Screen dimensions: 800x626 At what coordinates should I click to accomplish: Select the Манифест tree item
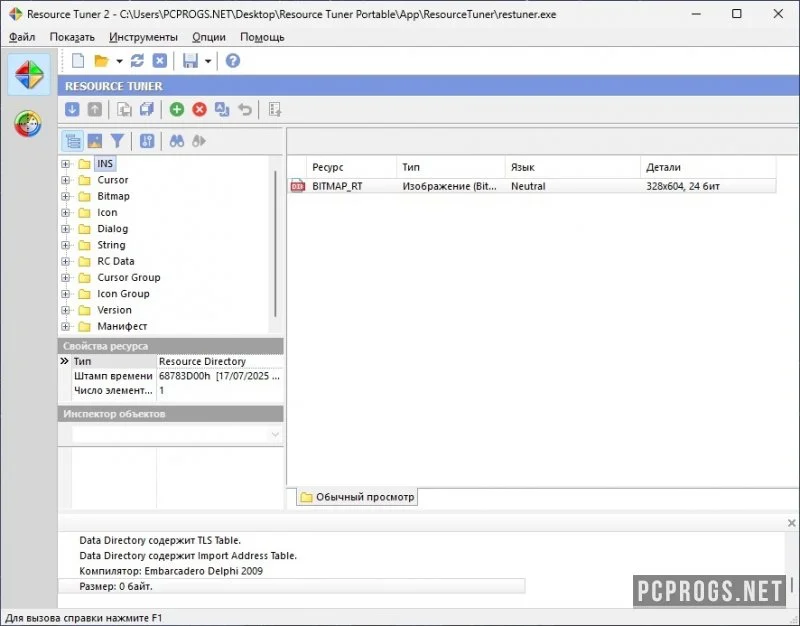(122, 327)
